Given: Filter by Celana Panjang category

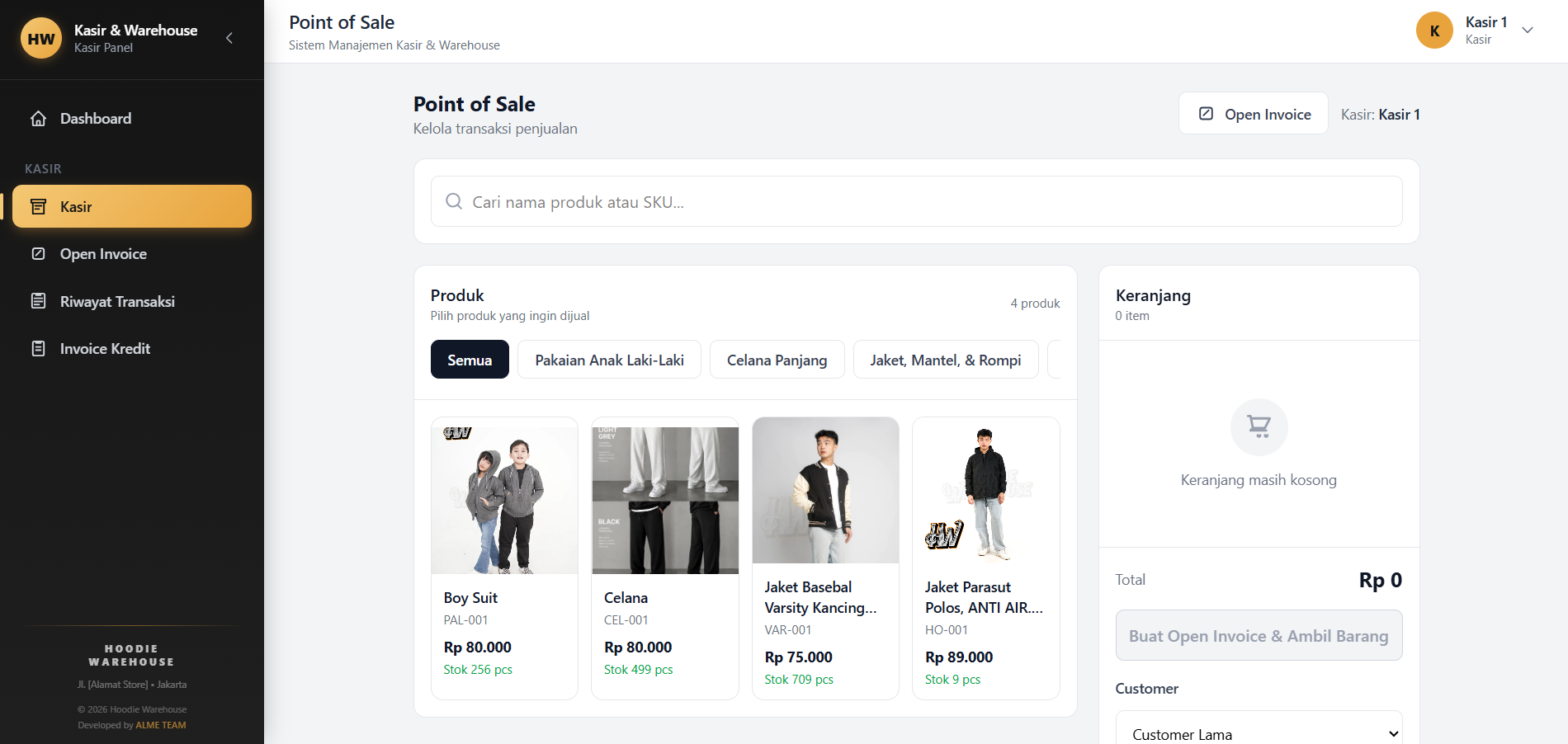Looking at the screenshot, I should click(x=777, y=360).
